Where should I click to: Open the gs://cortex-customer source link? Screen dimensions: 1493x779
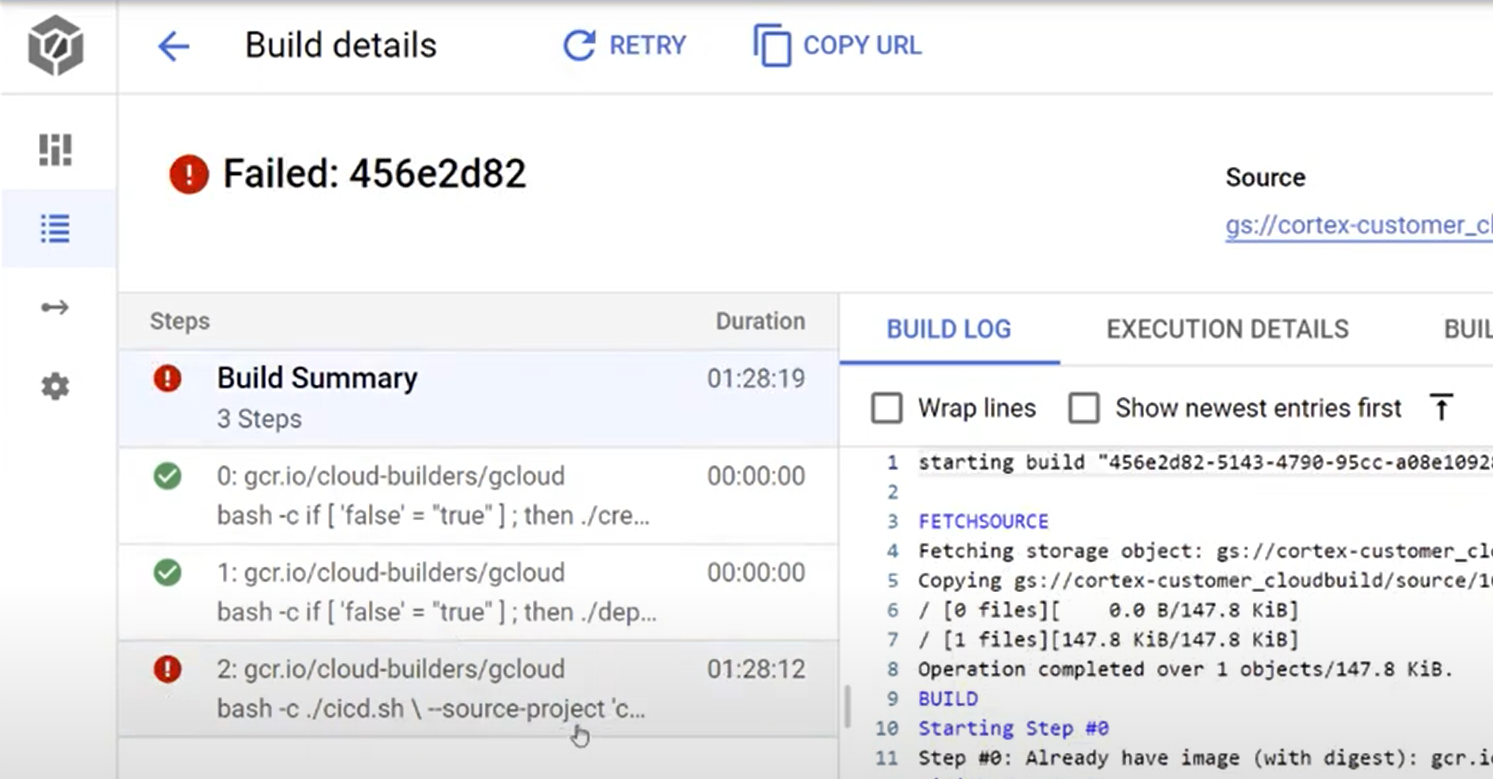(x=1359, y=225)
